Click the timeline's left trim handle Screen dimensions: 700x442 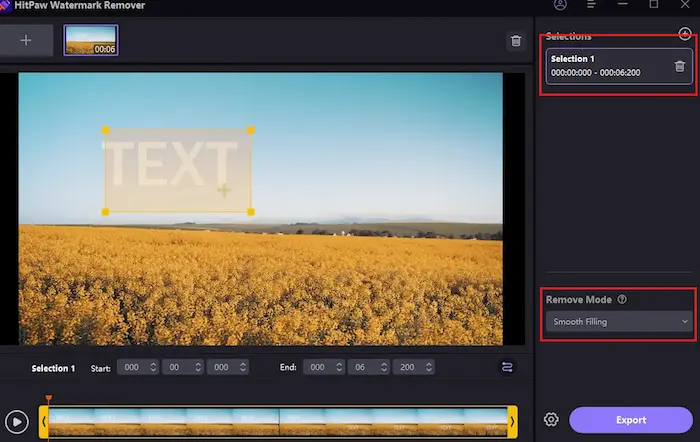tap(43, 421)
